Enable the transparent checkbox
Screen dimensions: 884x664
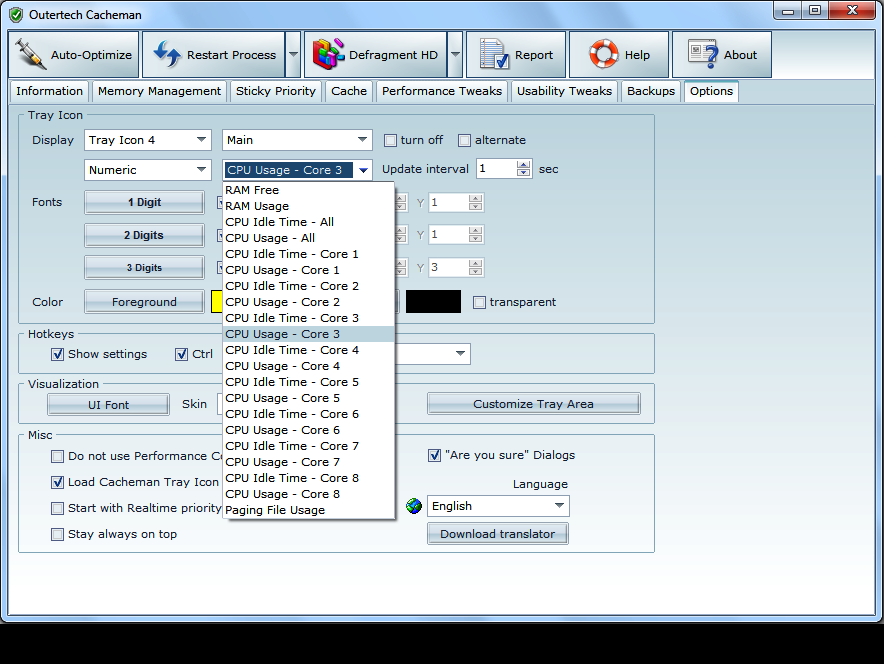[479, 303]
